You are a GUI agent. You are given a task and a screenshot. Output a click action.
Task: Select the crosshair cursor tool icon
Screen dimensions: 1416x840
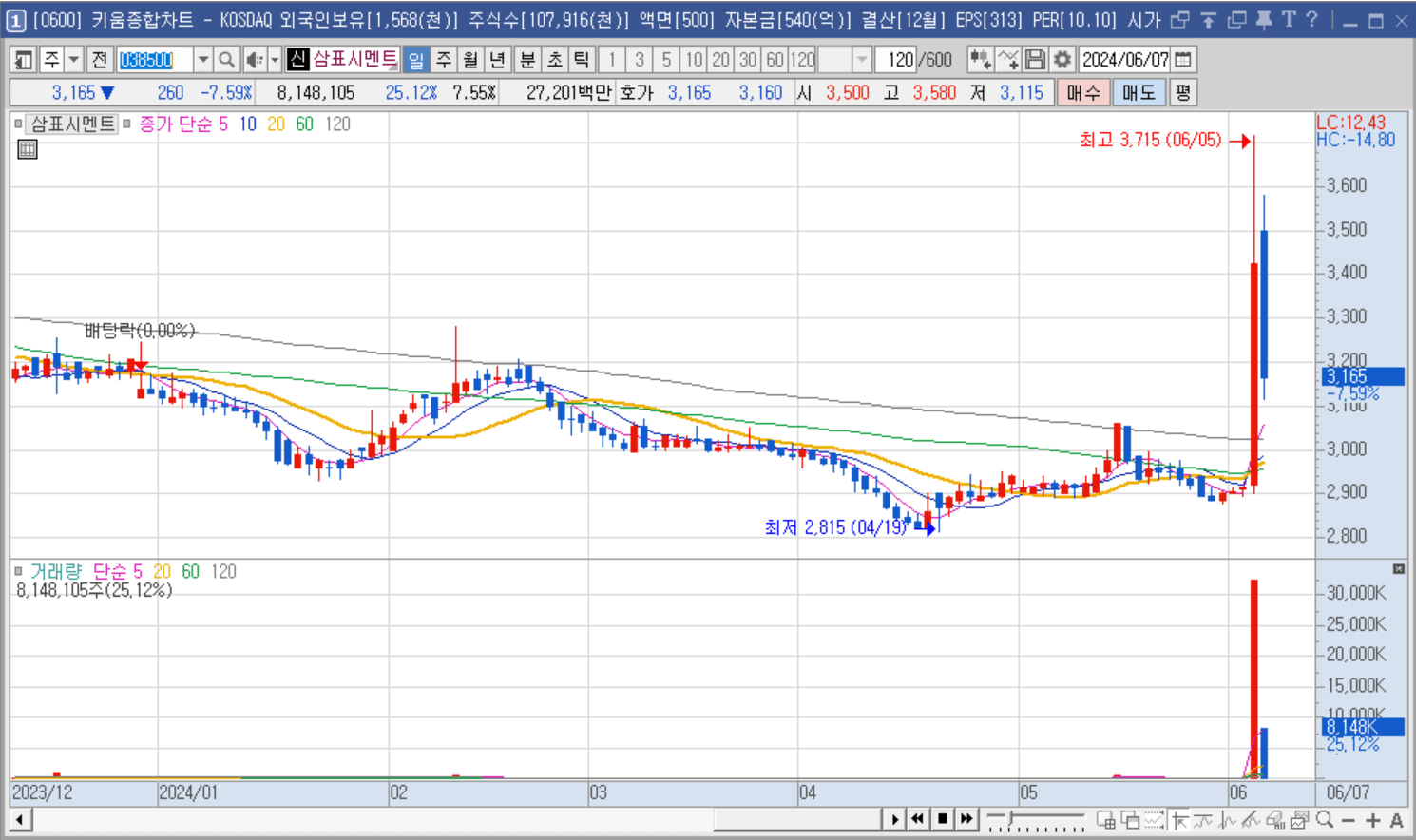click(1180, 820)
